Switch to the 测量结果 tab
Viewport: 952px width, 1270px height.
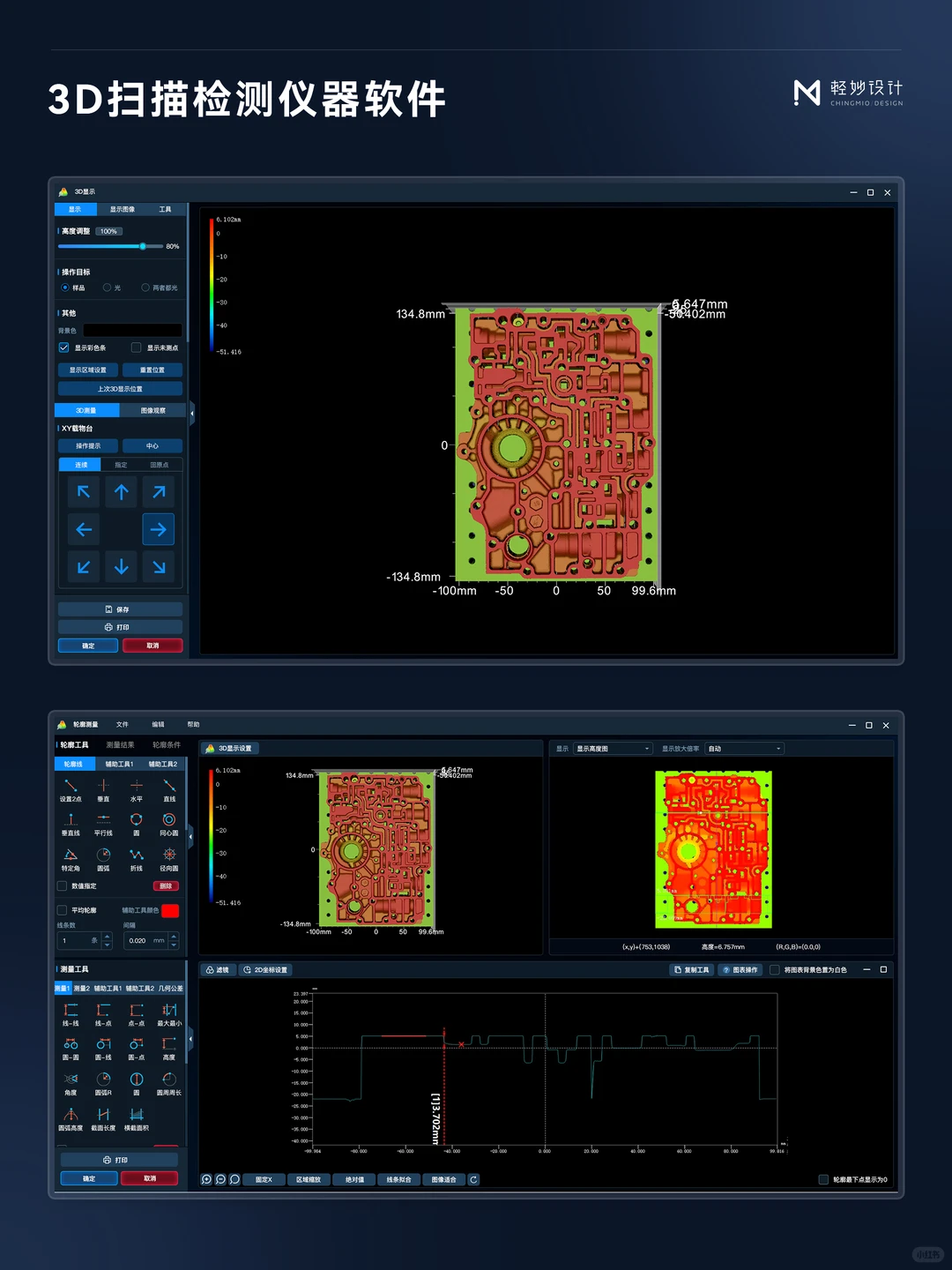pos(121,745)
